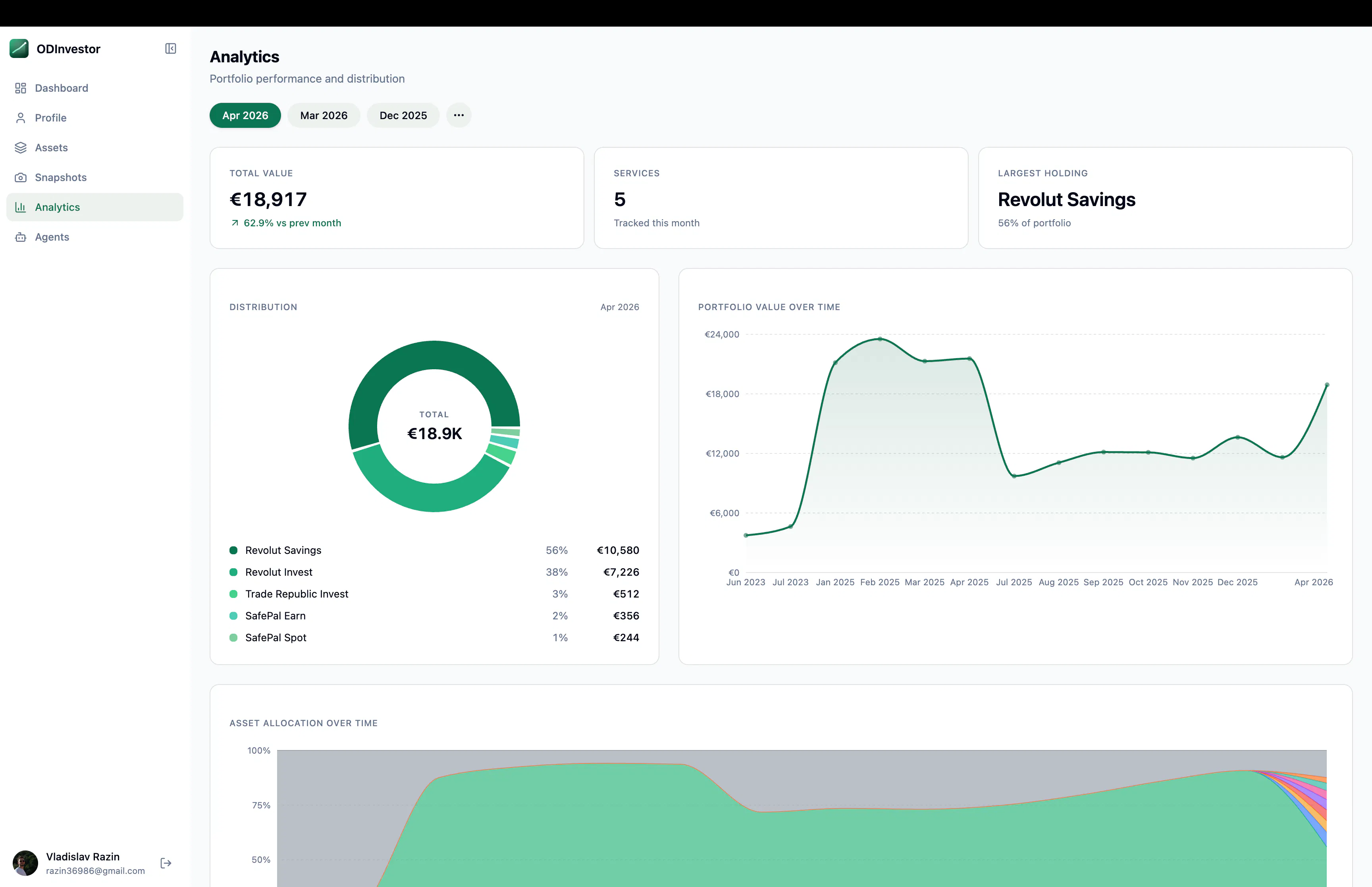Image resolution: width=1372 pixels, height=887 pixels.
Task: Click the razin36986@gmail.com email address
Action: (96, 871)
